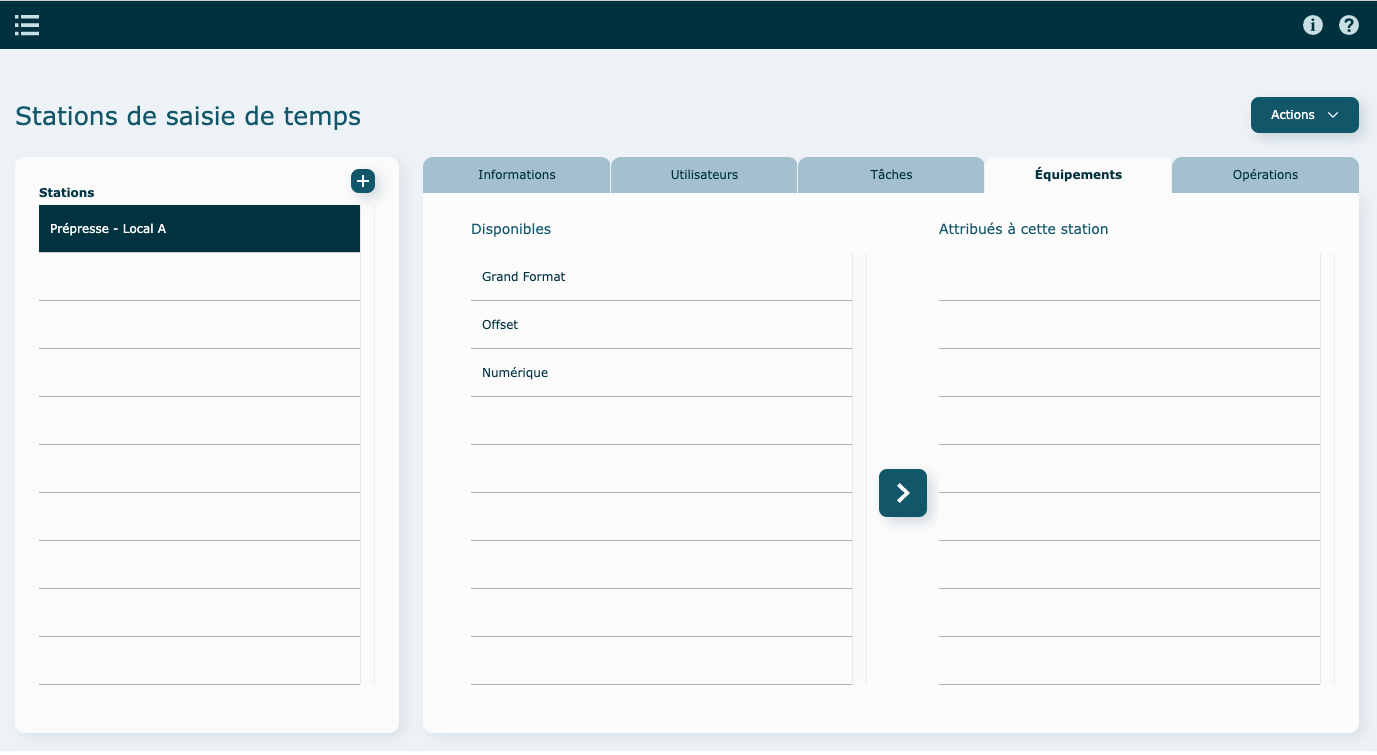Choose Grand Format in the Disponibles list
Viewport: 1377px width, 755px height.
660,277
